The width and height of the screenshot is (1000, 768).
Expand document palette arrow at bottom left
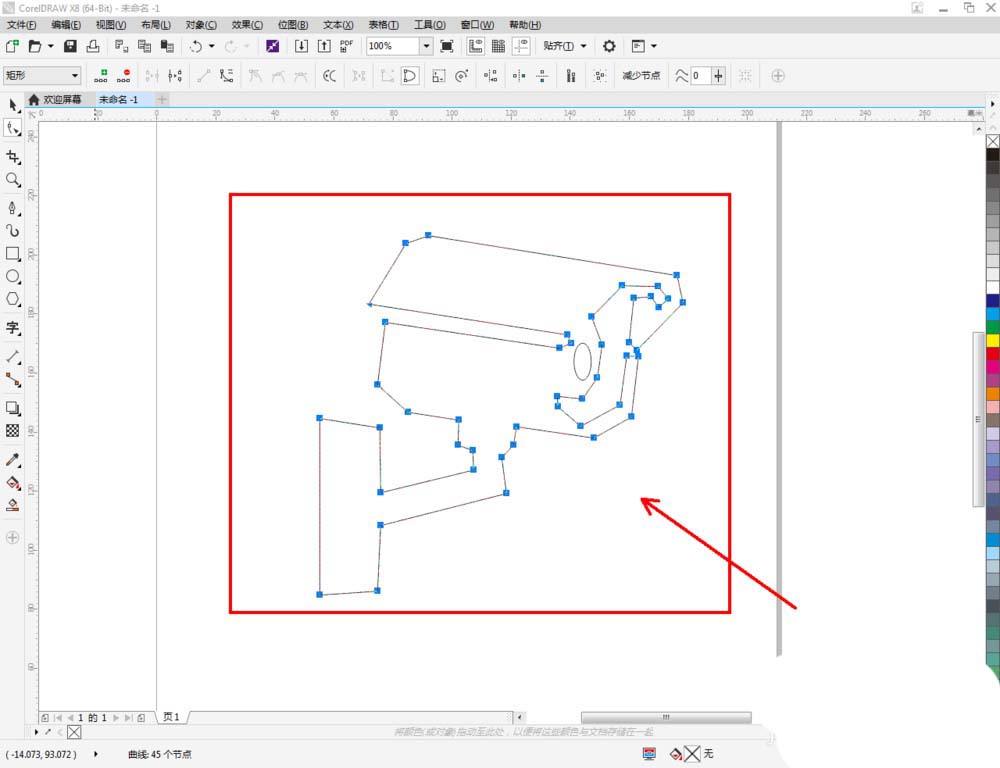tap(36, 732)
